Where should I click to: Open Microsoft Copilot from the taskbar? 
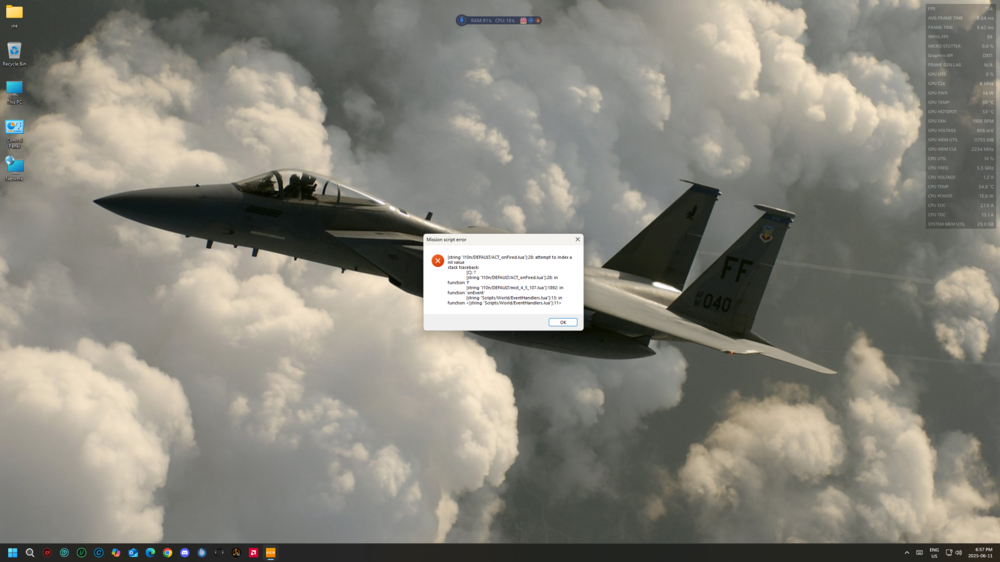point(115,552)
